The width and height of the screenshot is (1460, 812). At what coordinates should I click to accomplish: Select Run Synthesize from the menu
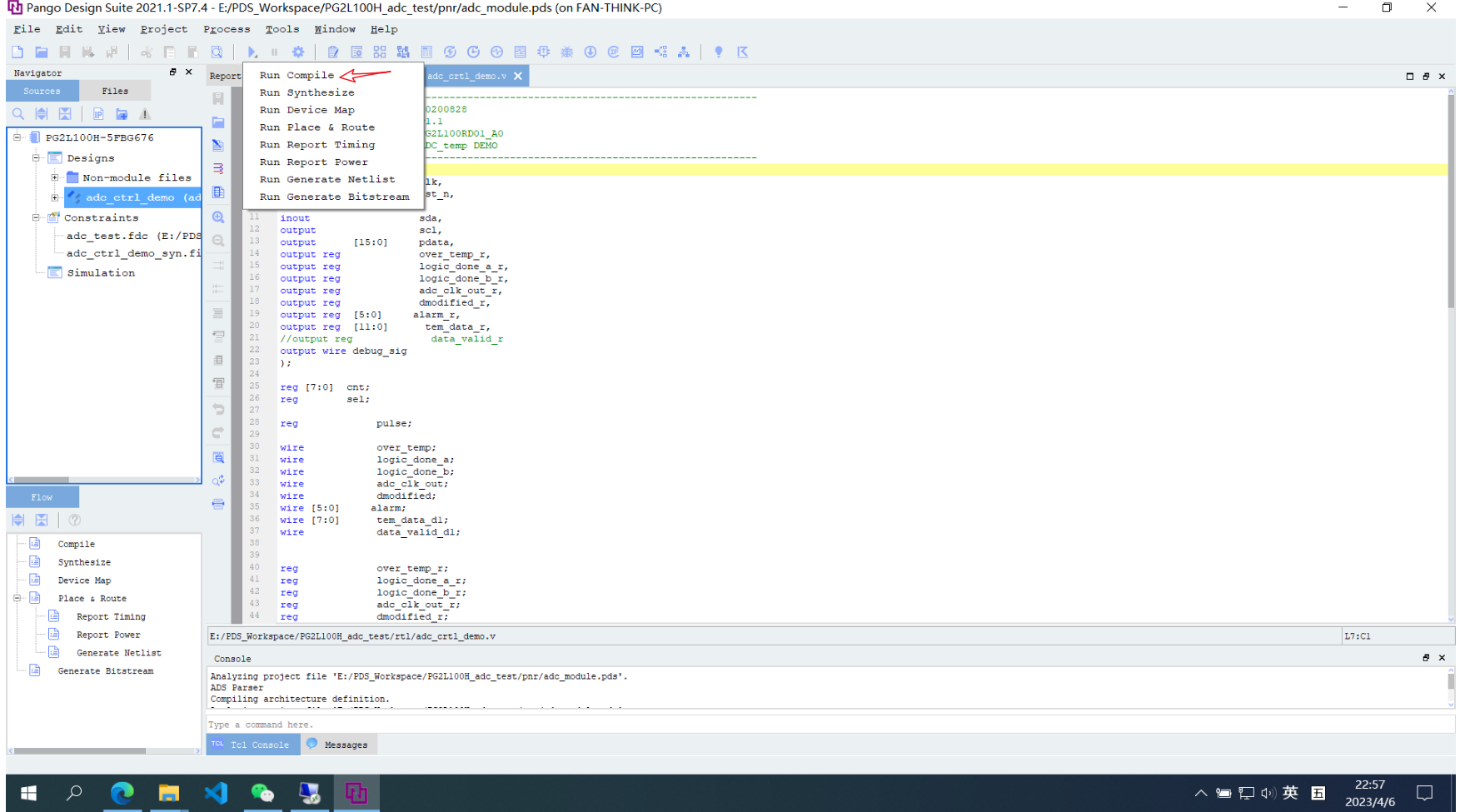(306, 92)
